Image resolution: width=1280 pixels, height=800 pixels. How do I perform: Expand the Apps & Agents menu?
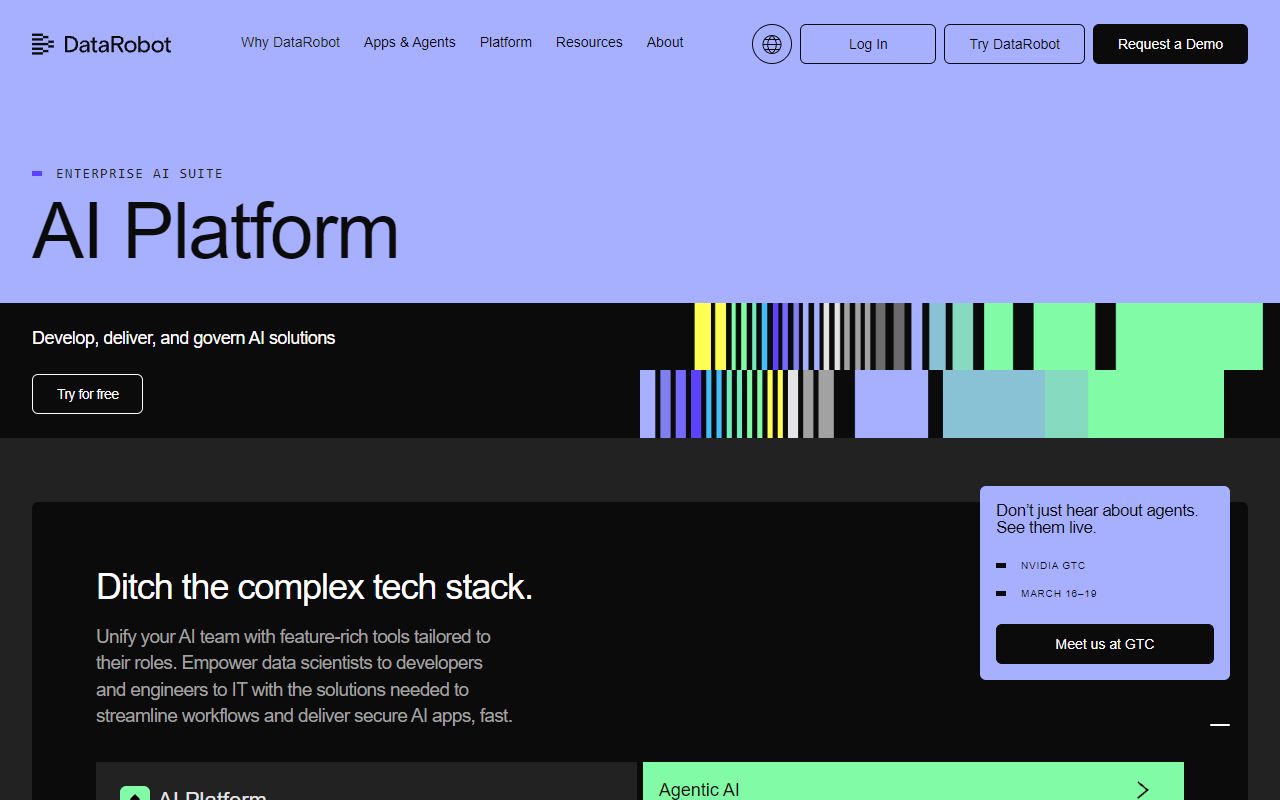pyautogui.click(x=409, y=42)
